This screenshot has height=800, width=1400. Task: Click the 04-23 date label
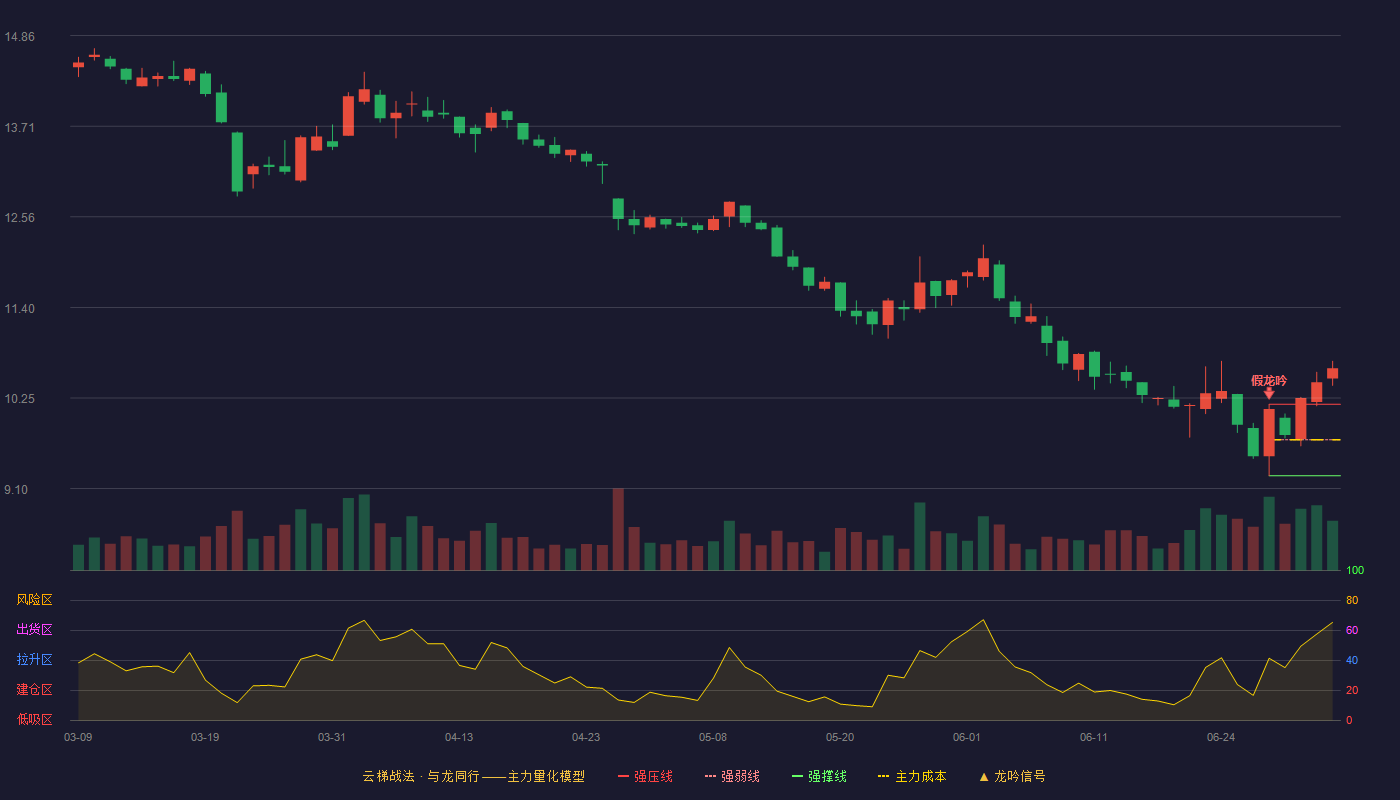[586, 737]
